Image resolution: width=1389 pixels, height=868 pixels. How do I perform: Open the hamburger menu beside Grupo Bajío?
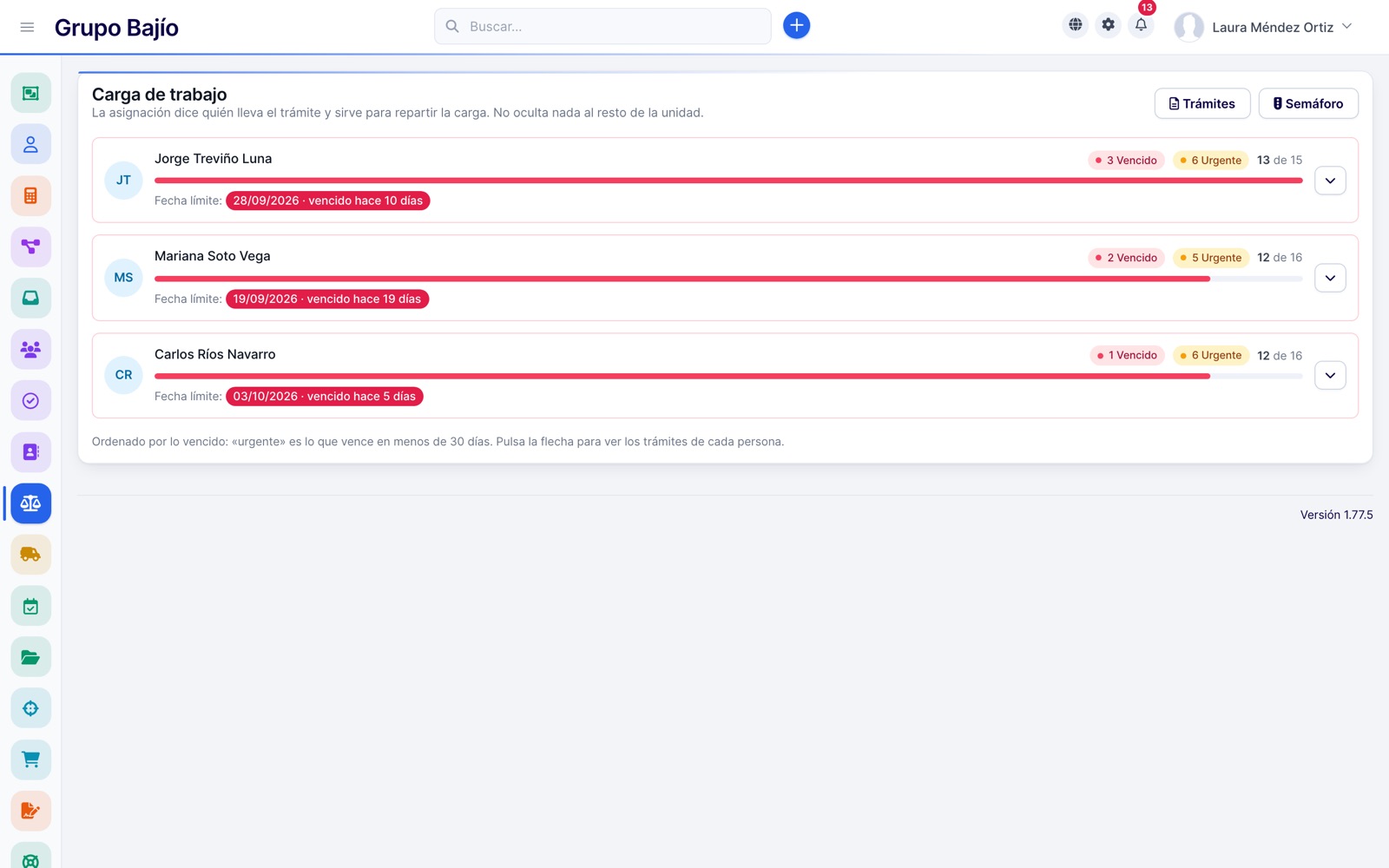point(27,27)
